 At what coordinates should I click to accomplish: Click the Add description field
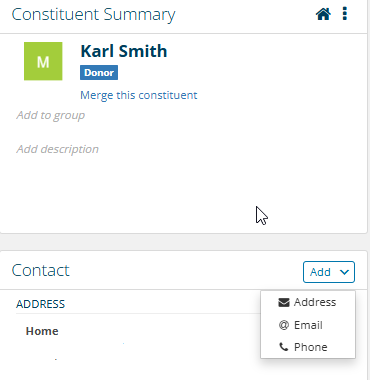[x=58, y=149]
